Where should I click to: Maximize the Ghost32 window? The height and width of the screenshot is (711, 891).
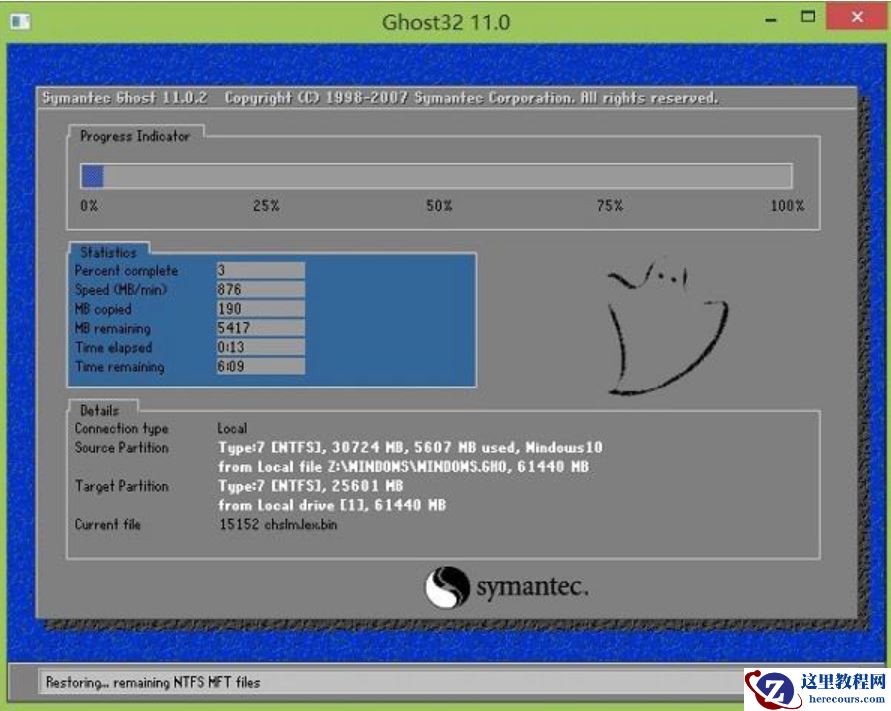(809, 18)
